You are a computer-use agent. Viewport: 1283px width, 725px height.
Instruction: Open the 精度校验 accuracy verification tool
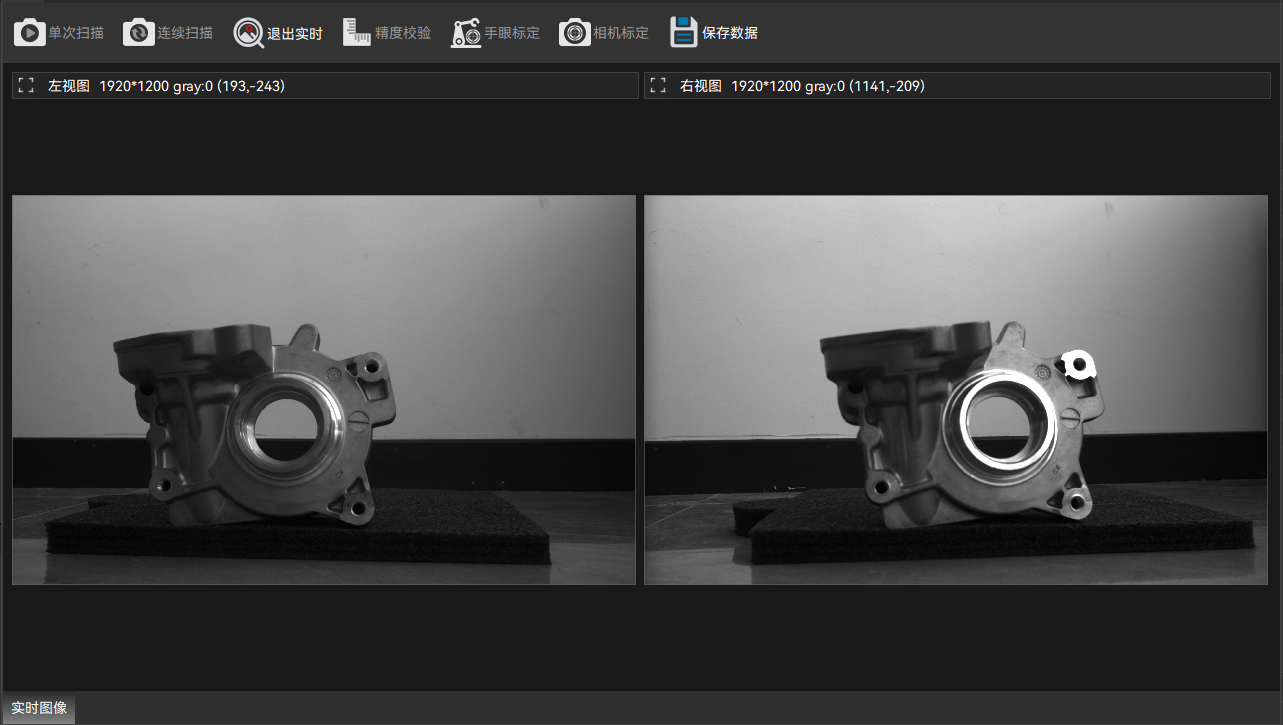tap(356, 31)
